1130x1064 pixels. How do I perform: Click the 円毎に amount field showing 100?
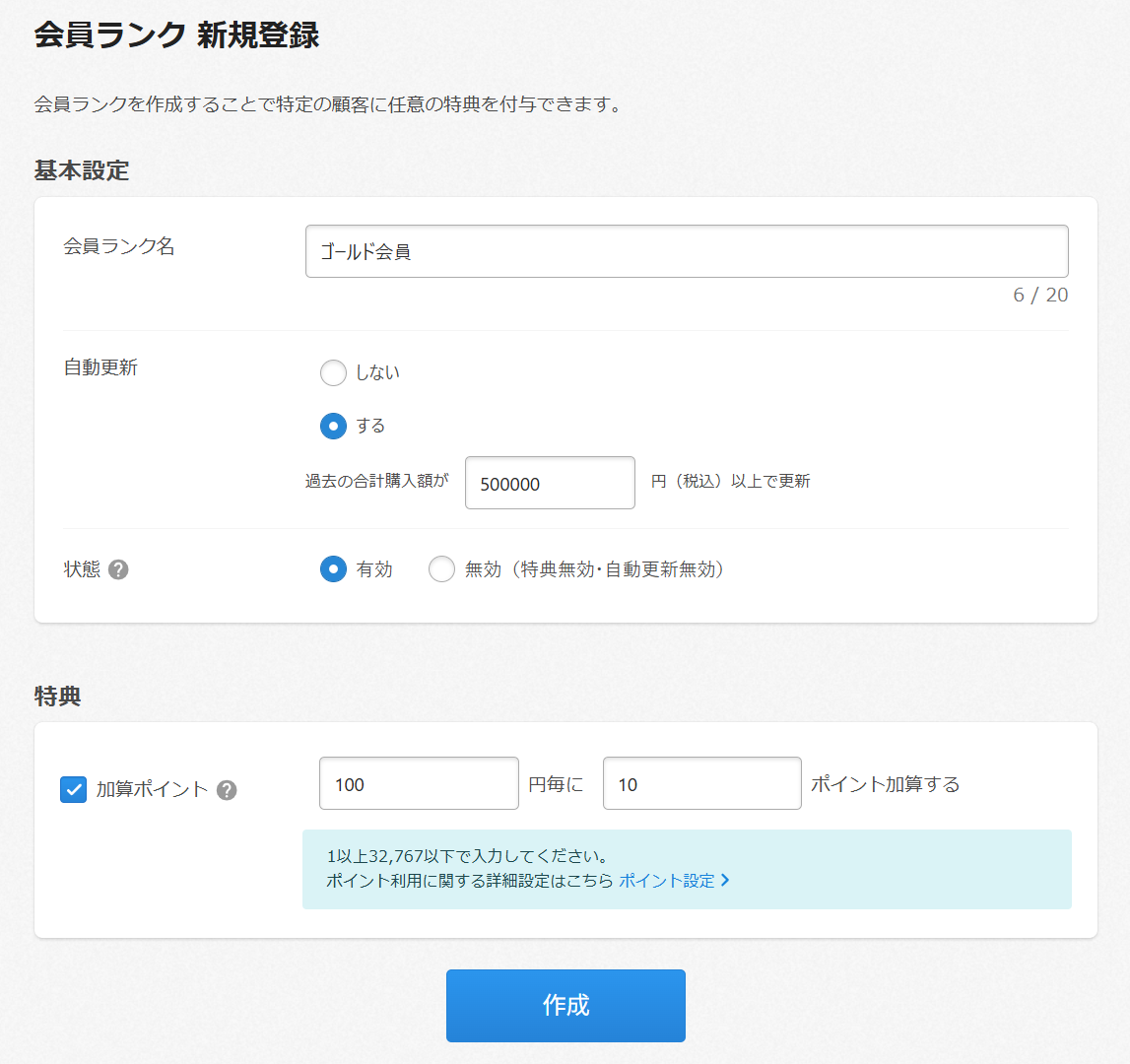[x=419, y=784]
